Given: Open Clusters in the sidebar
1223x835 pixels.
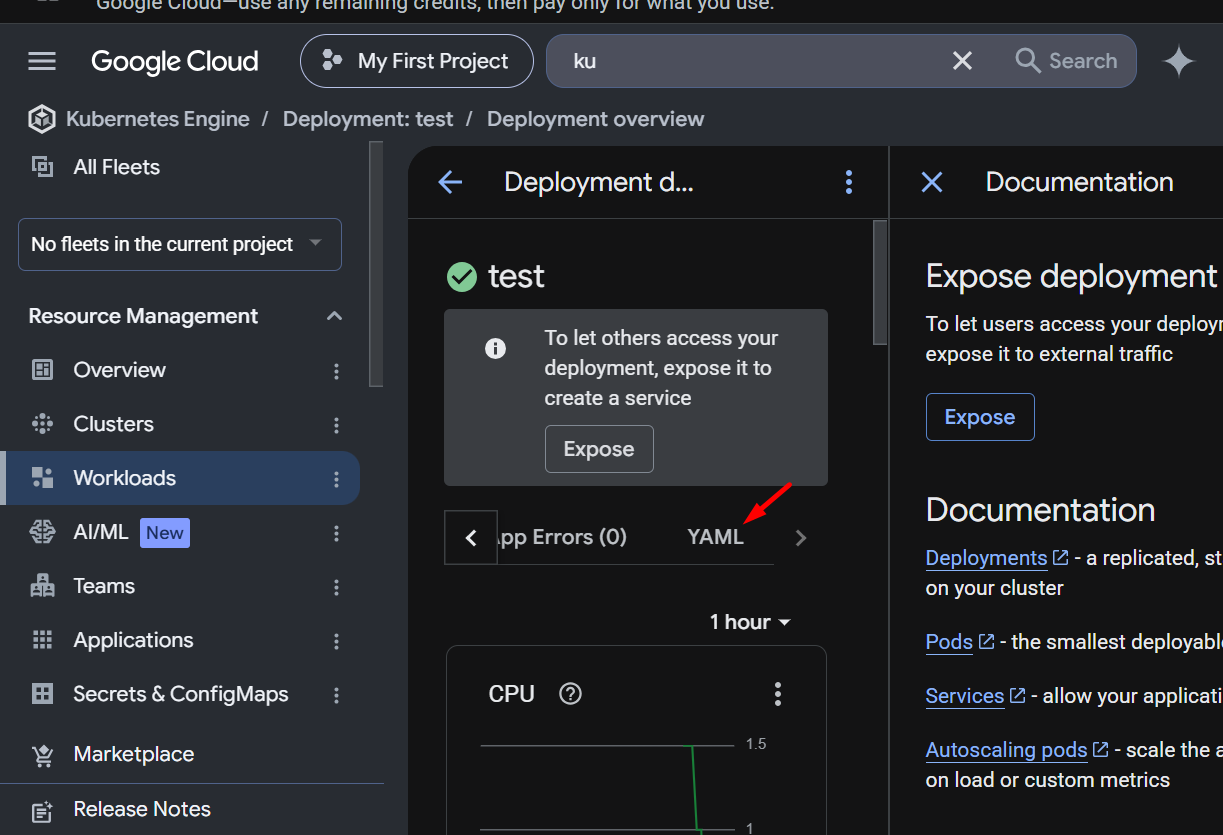Looking at the screenshot, I should tap(113, 424).
